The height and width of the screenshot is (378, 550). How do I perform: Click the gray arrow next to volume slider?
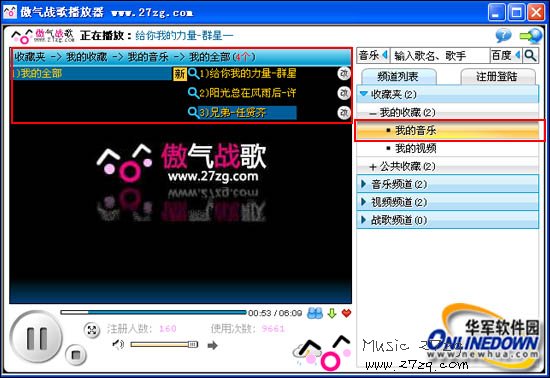[212, 345]
